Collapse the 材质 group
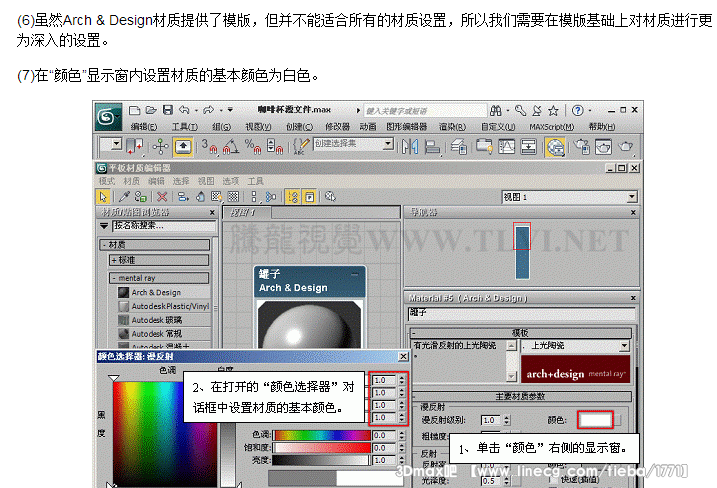 [x=155, y=245]
